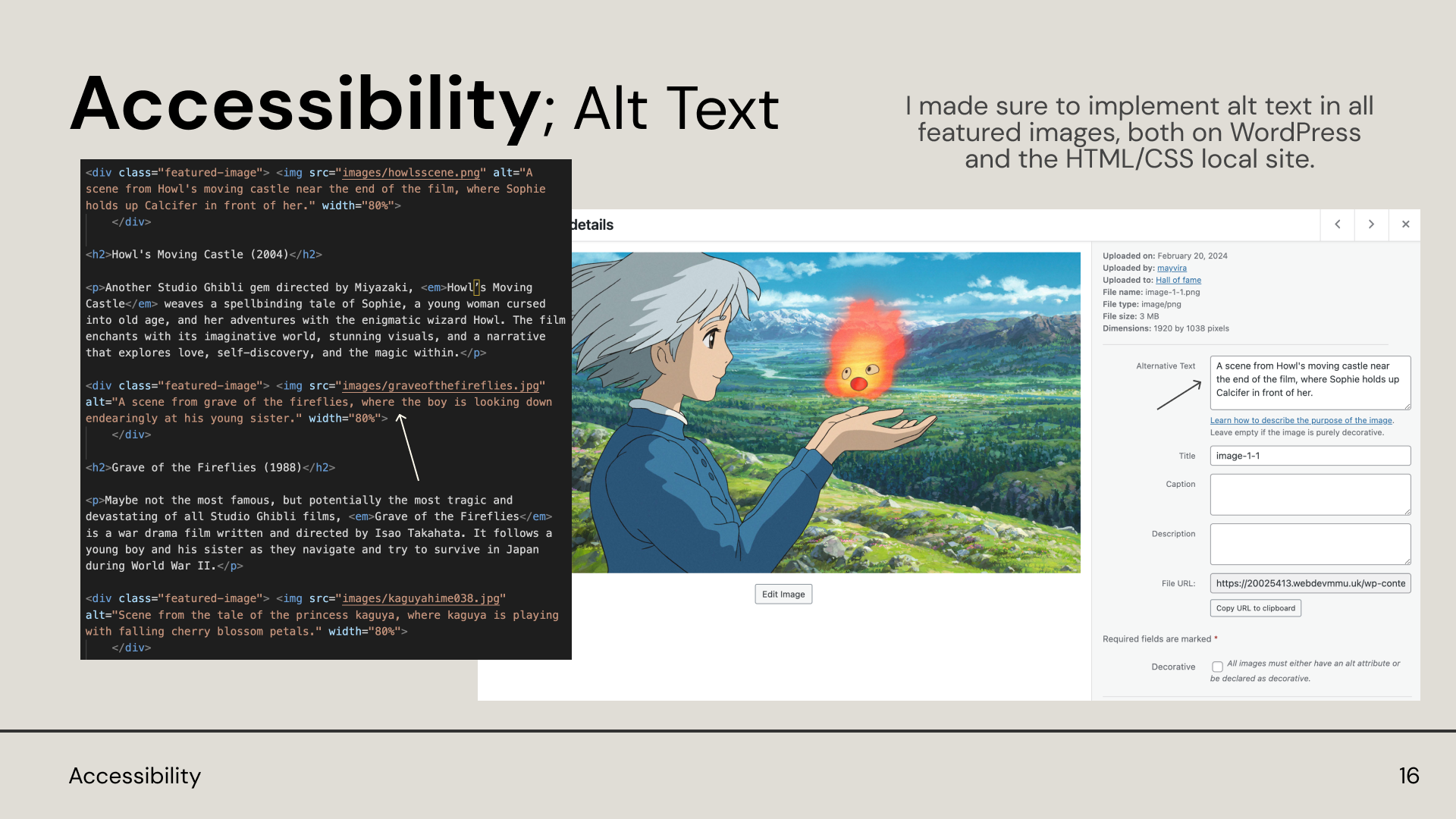Close the attachment details dialog

[x=1405, y=224]
